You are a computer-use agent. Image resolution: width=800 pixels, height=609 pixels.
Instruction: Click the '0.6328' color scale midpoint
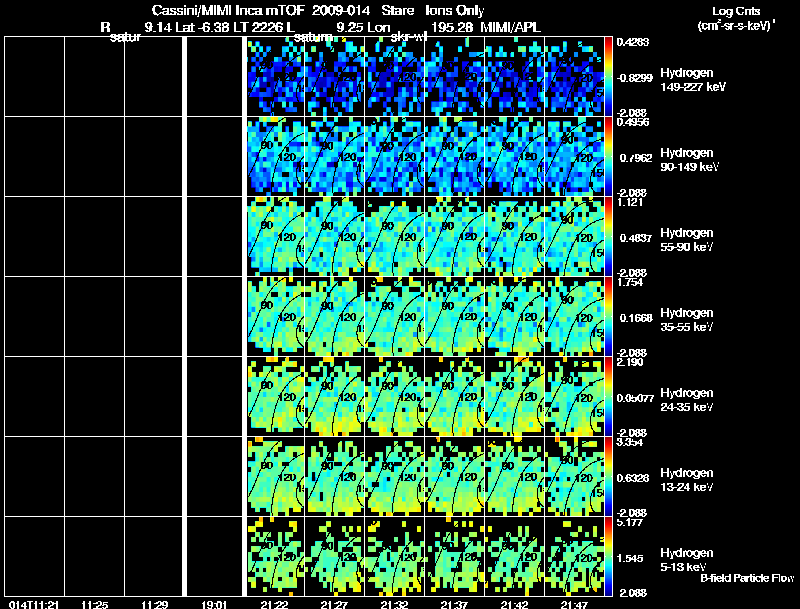[x=634, y=478]
